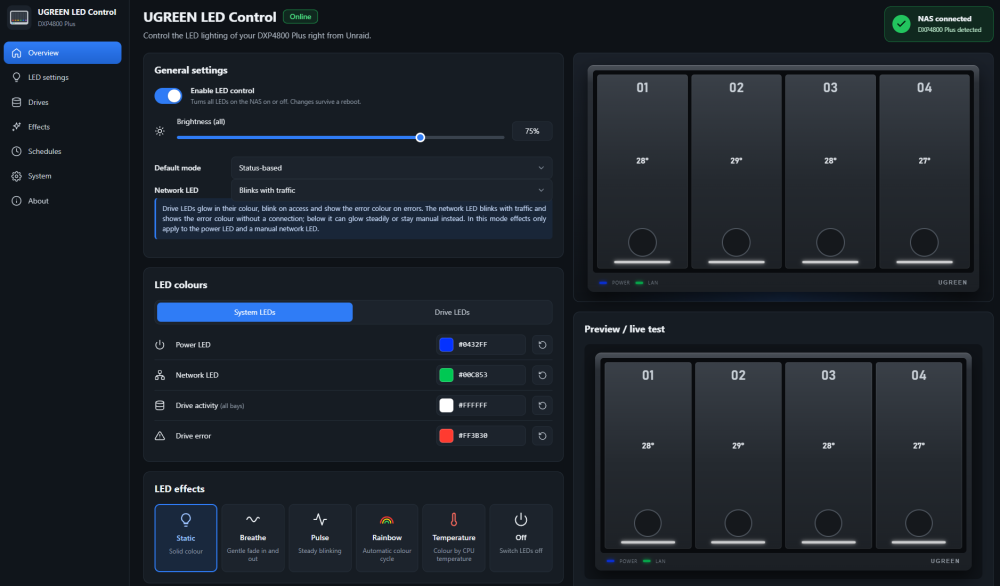1000x586 pixels.
Task: Click the brightness sun icon
Action: click(x=159, y=131)
